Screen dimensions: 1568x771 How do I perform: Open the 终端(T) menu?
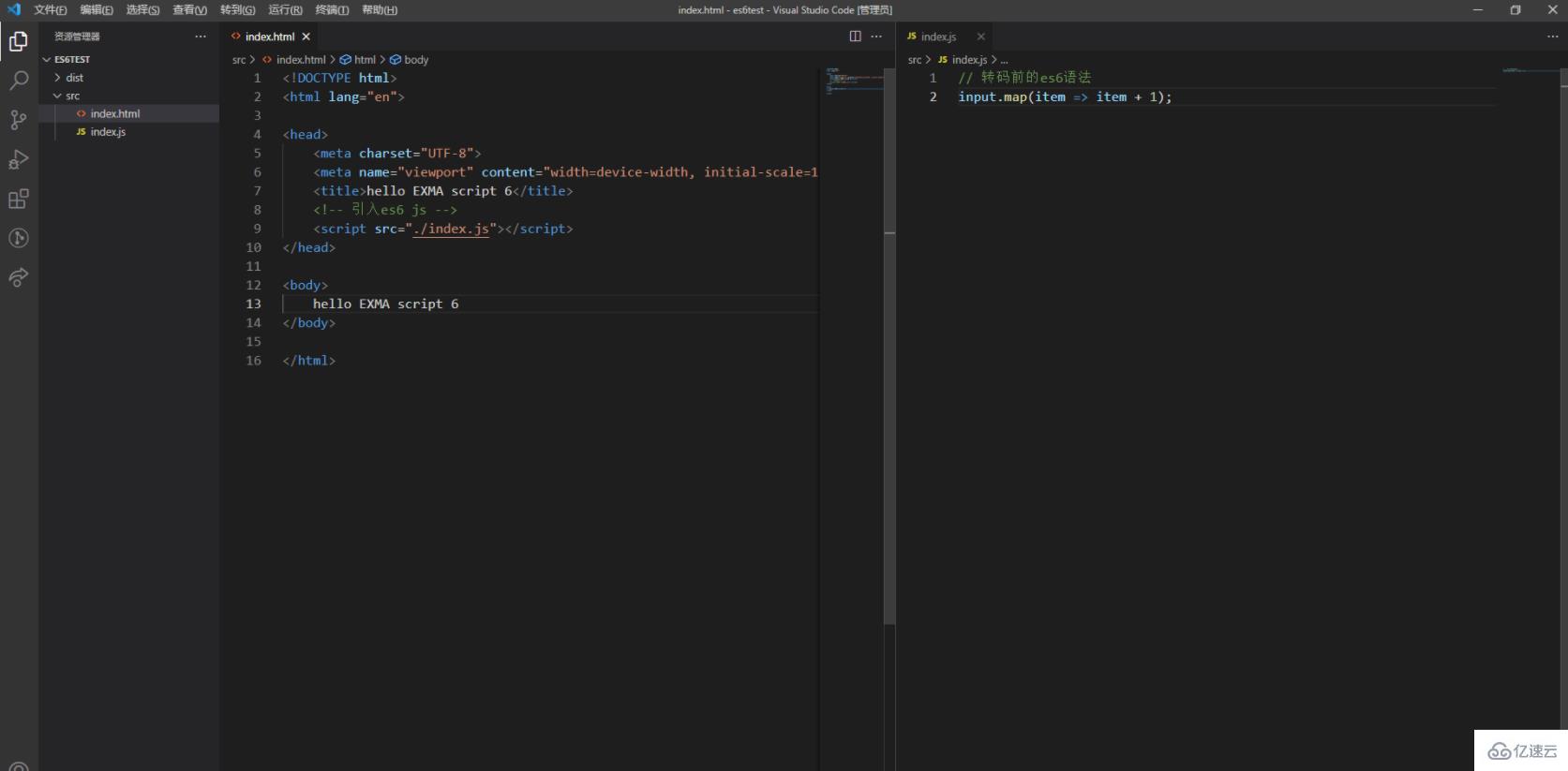click(x=332, y=9)
